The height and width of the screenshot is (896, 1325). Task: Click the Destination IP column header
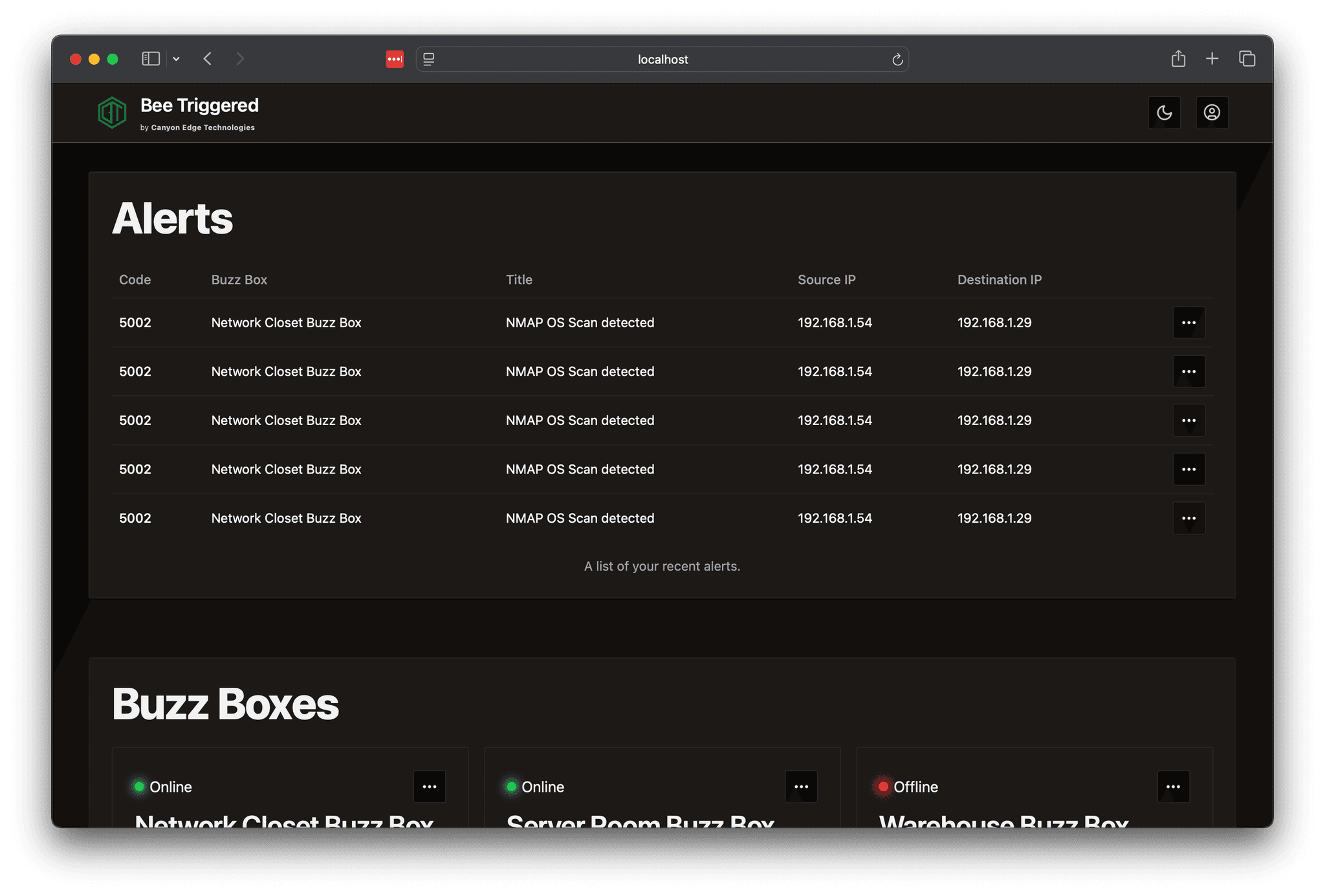tap(1000, 279)
